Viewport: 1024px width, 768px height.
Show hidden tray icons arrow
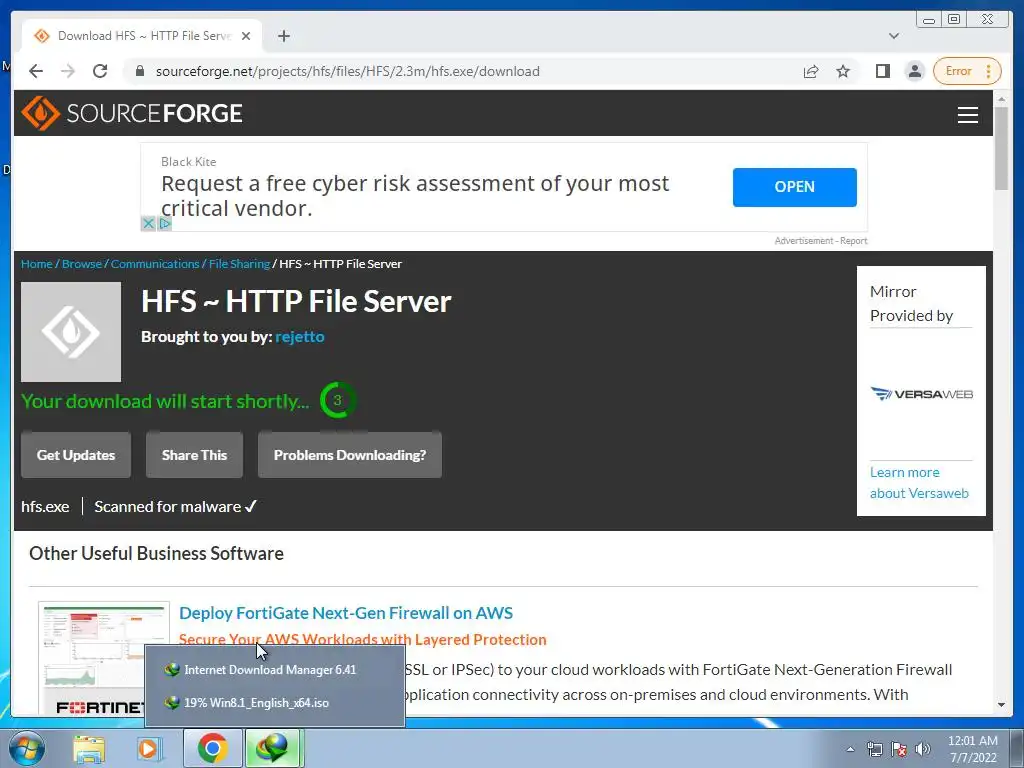coord(850,749)
